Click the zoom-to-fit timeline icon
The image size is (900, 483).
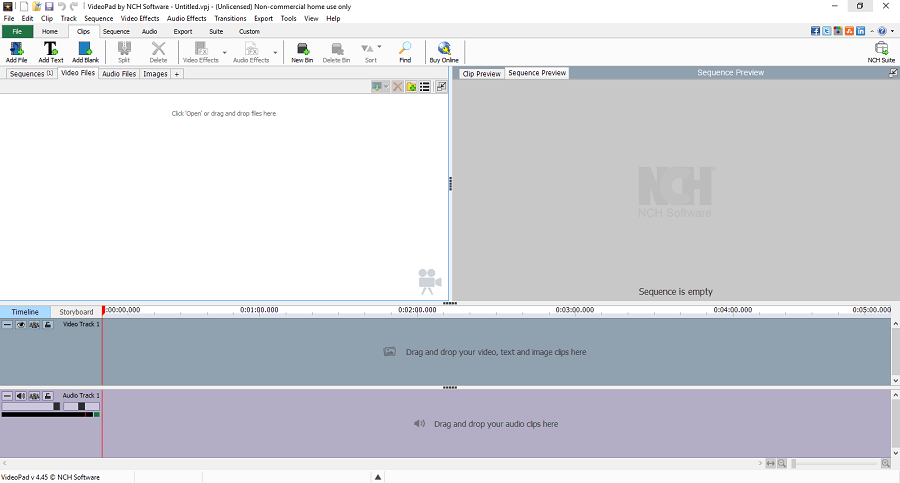(770, 463)
